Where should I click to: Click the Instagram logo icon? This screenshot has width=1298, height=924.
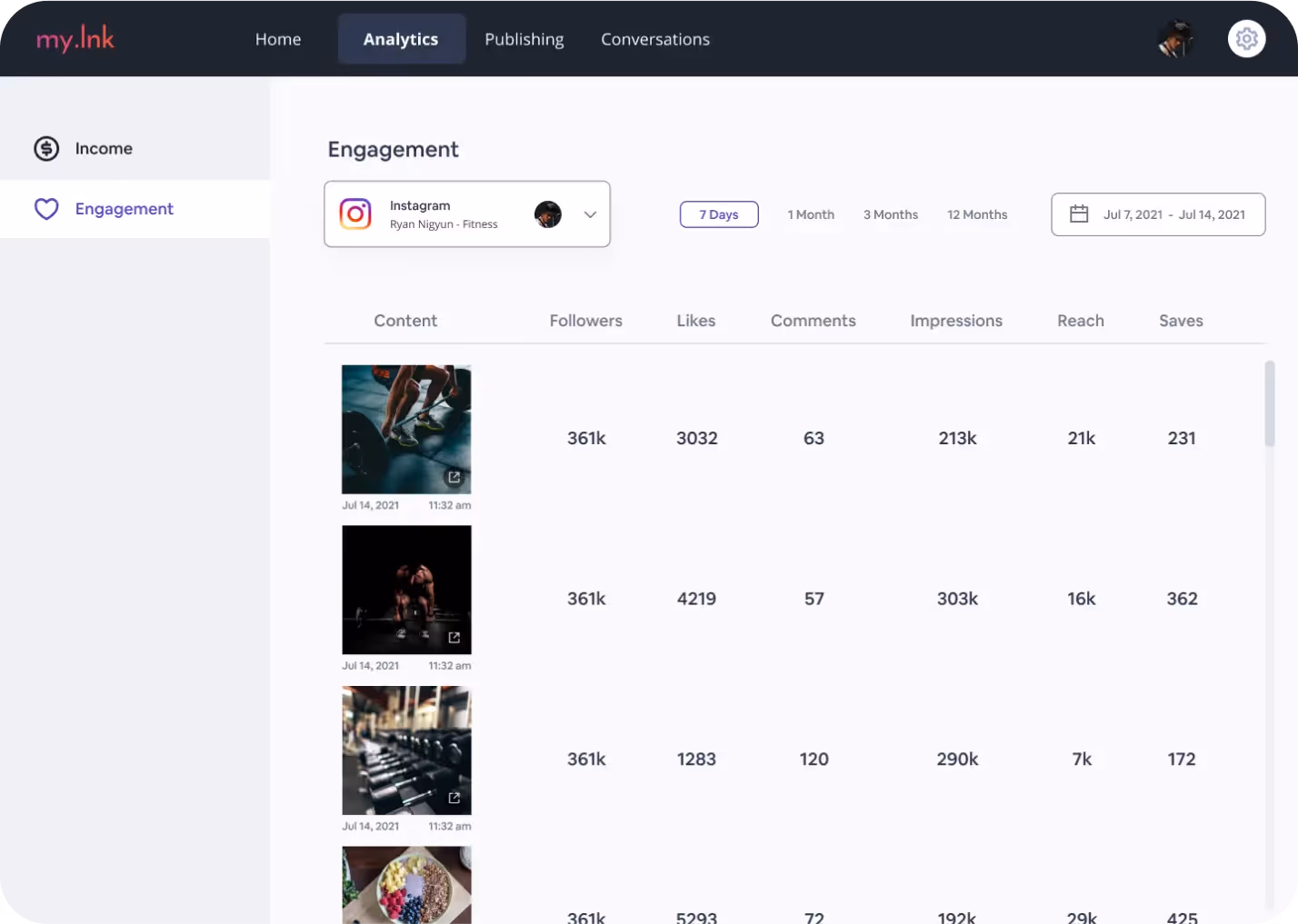pyautogui.click(x=355, y=214)
